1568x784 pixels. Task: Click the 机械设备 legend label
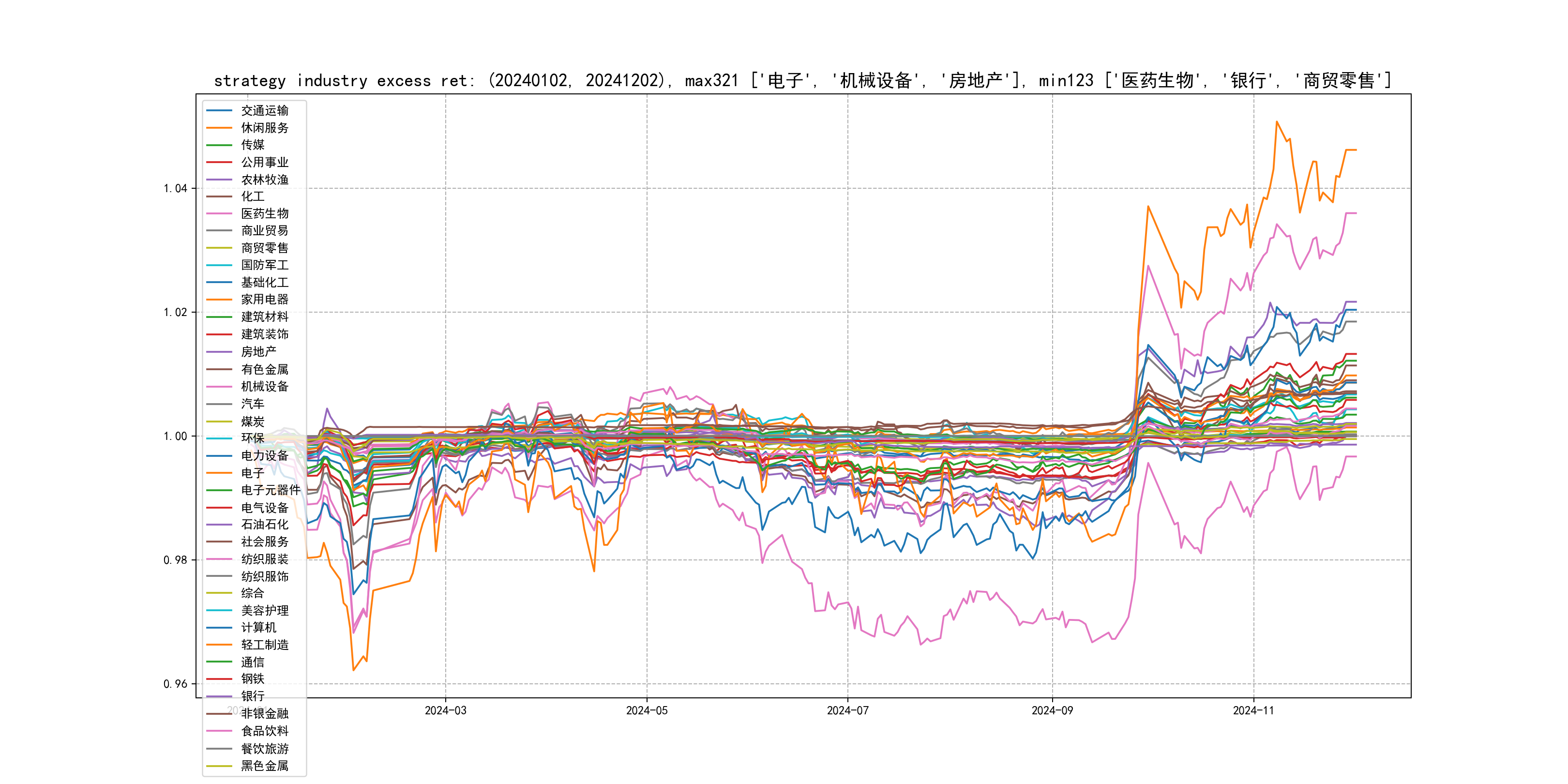[x=264, y=387]
